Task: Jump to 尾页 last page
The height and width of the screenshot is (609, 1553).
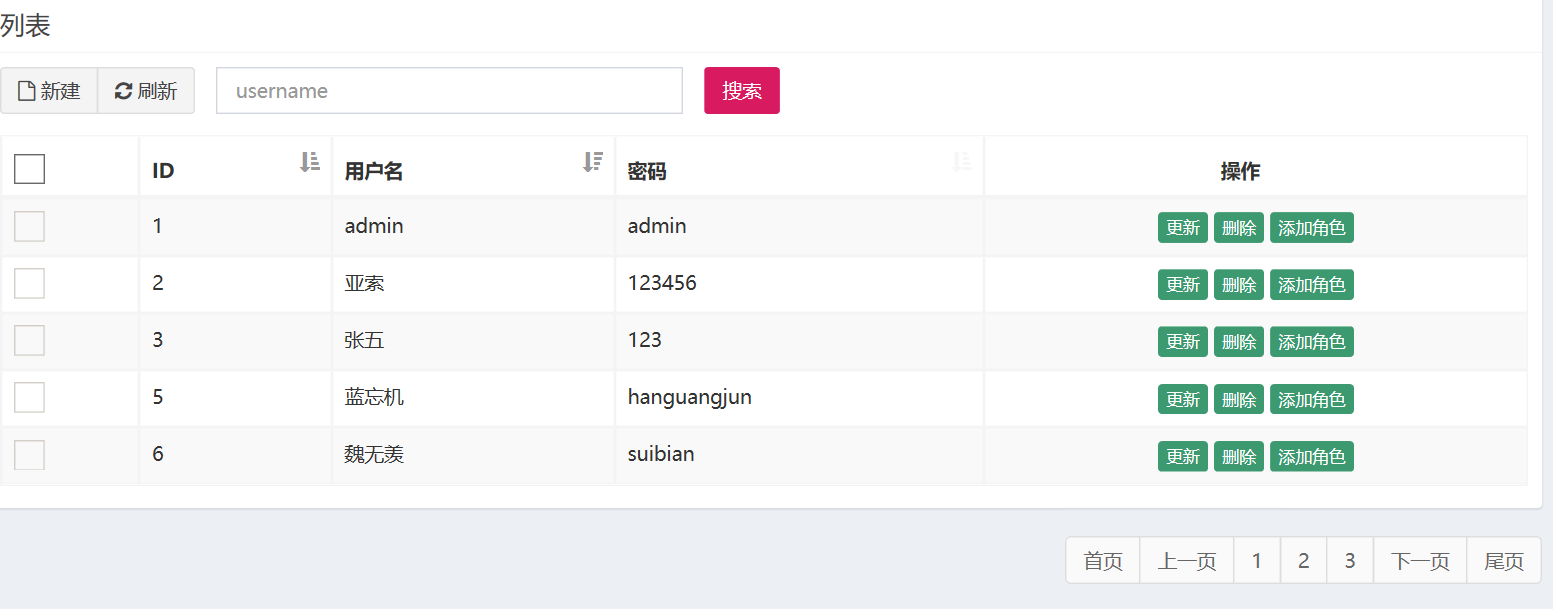Action: pos(1504,561)
